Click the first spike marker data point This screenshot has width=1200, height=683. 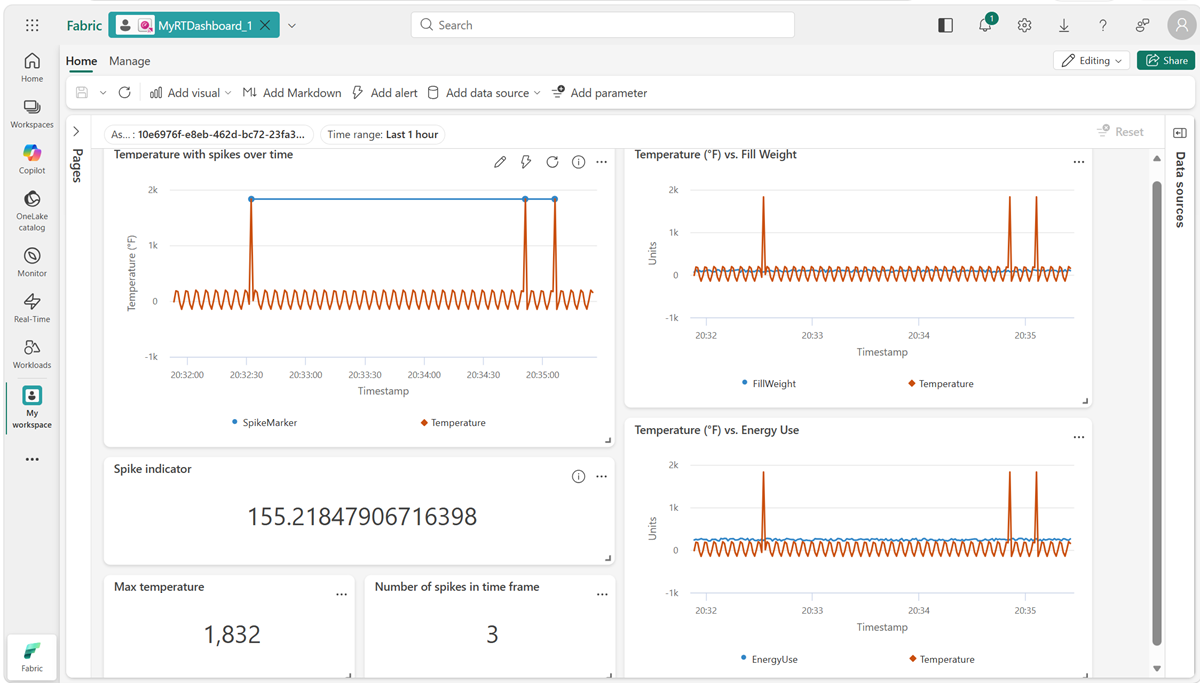pos(251,199)
